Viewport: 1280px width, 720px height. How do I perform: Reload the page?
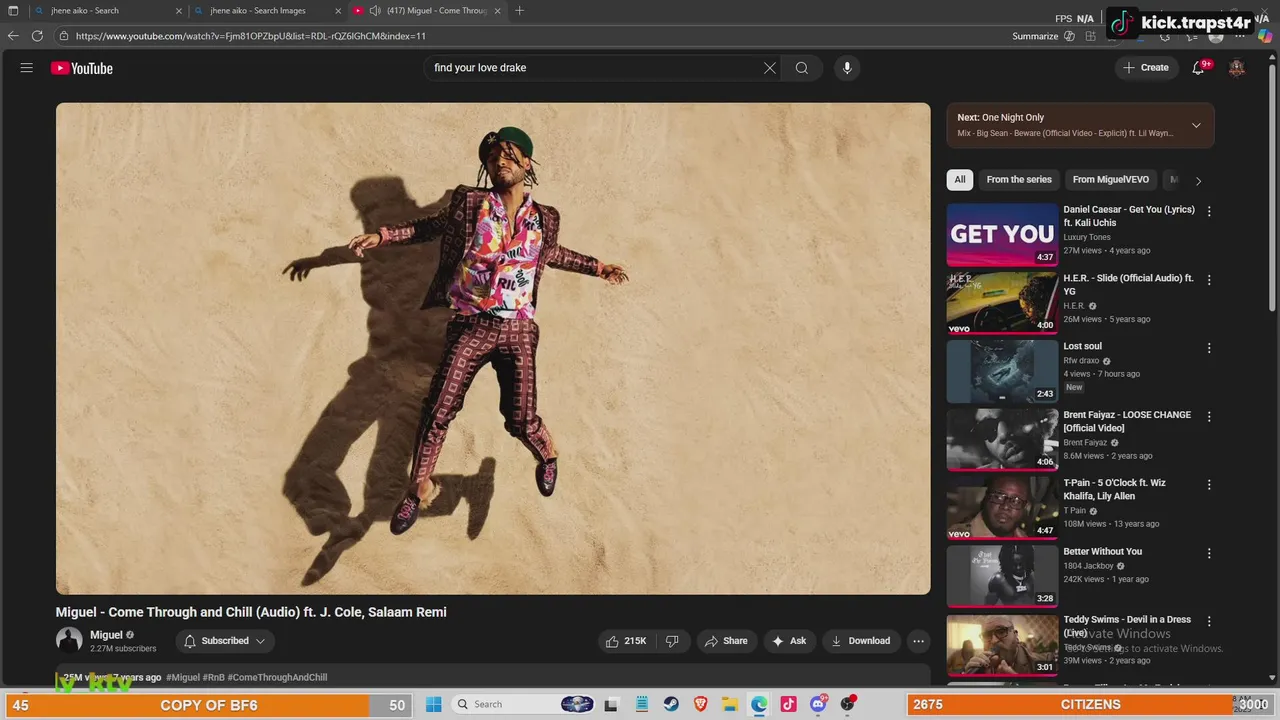point(37,36)
